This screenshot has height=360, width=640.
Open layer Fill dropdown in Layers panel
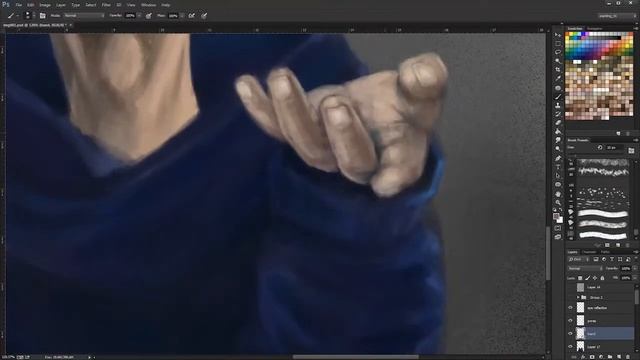[635, 278]
